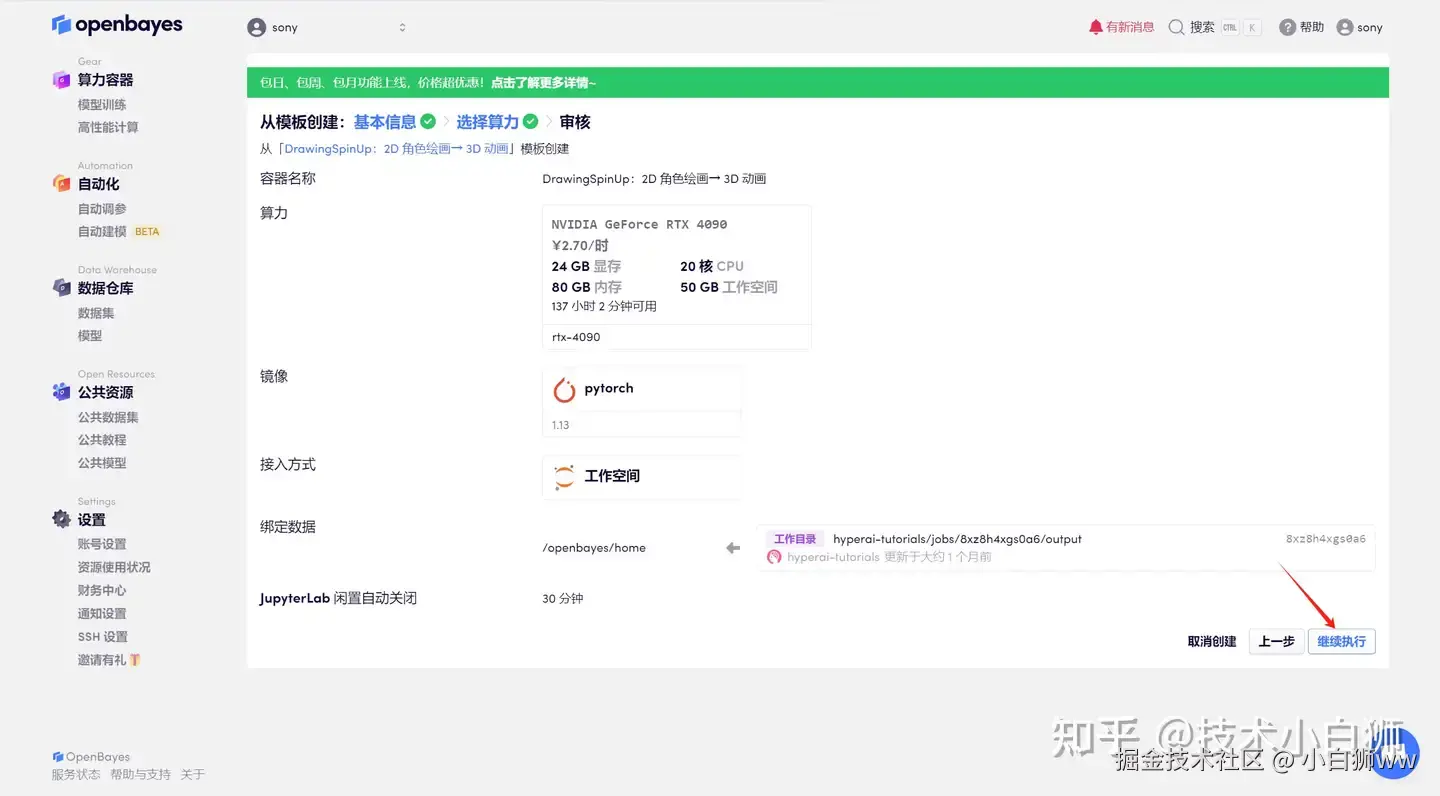The height and width of the screenshot is (796, 1440).
Task: Open 数据集 in sidebar
Action: (96, 313)
